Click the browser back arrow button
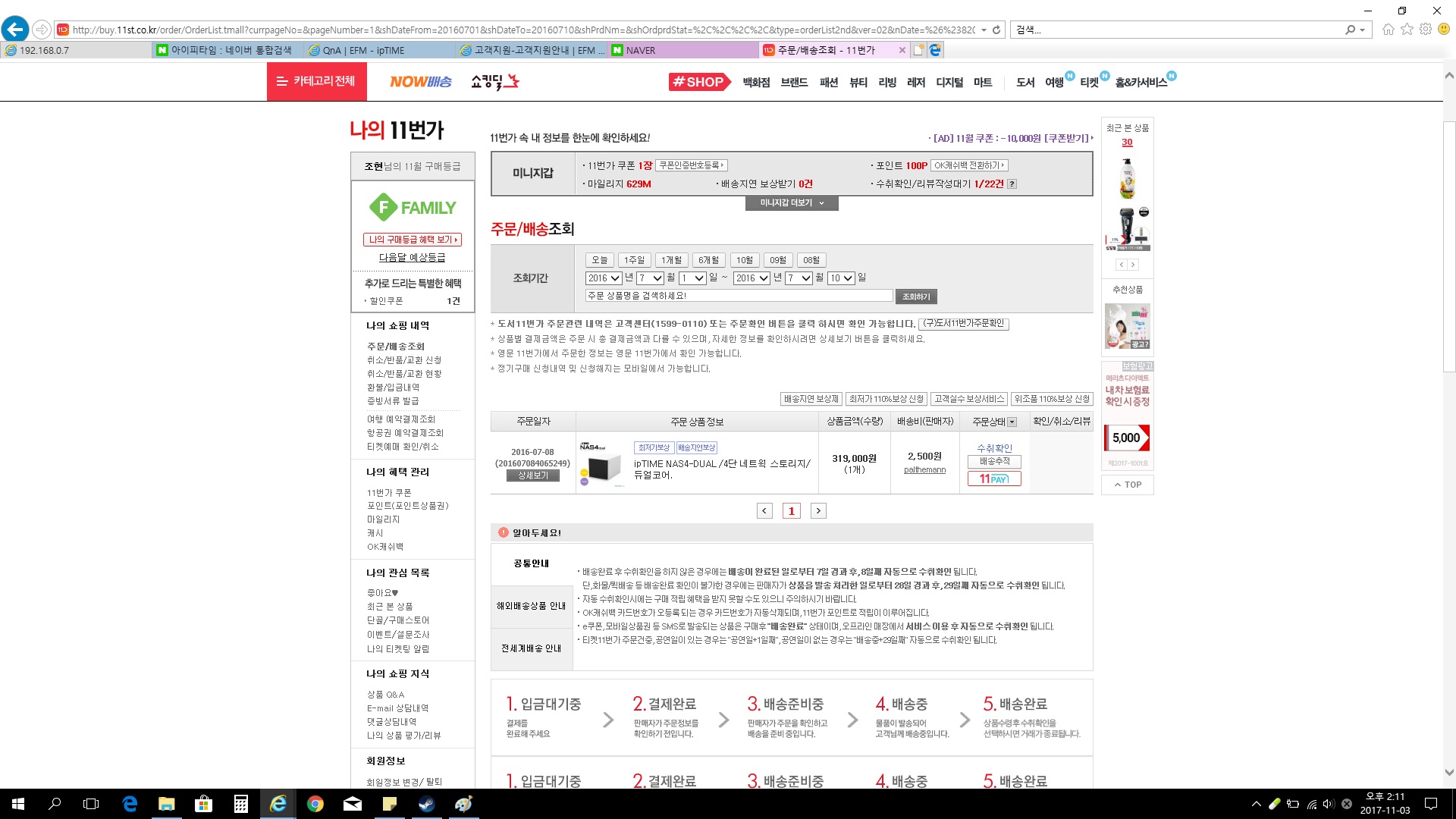This screenshot has width=1456, height=819. tap(14, 30)
